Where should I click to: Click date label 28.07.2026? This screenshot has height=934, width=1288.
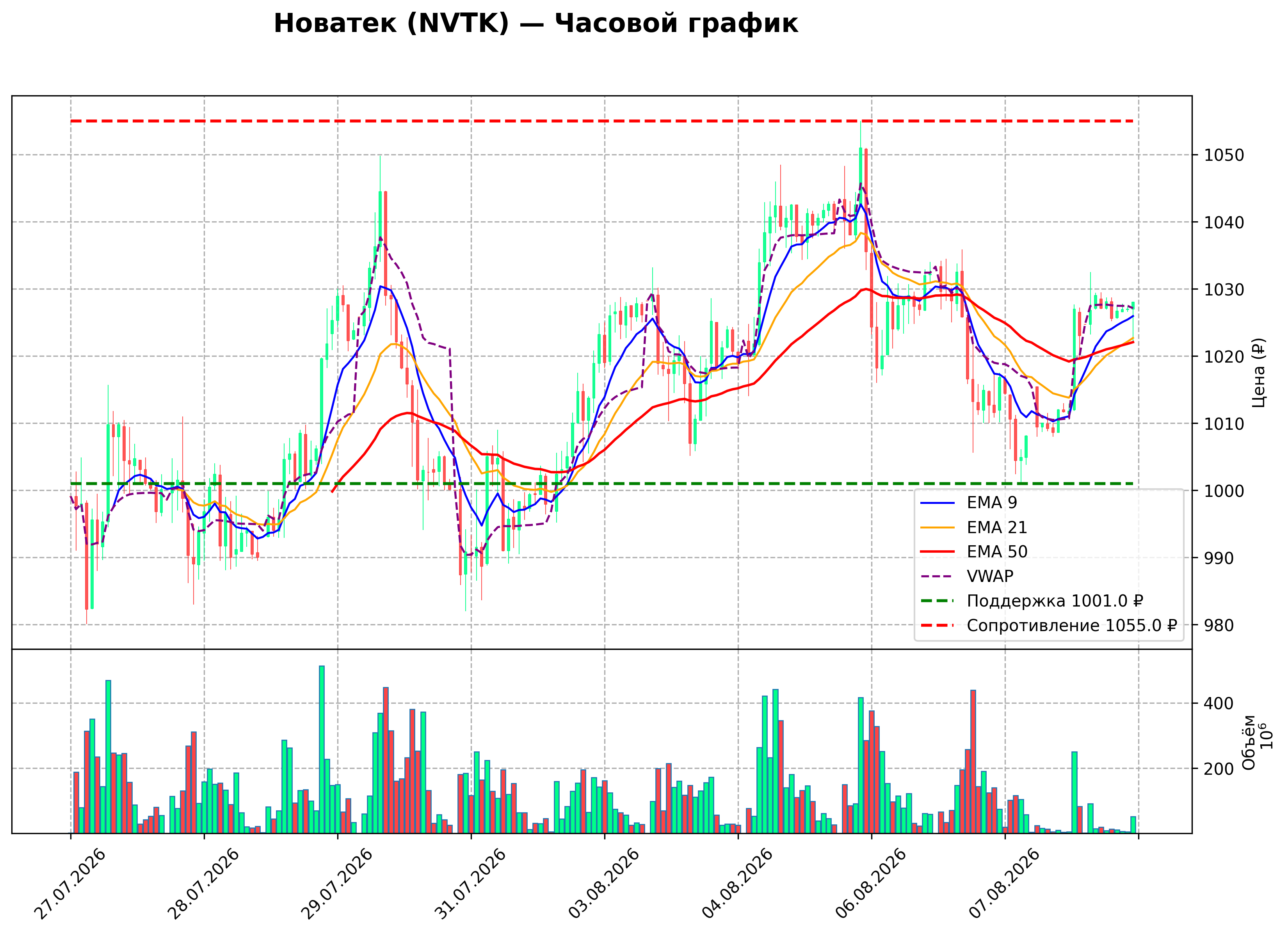pyautogui.click(x=203, y=884)
